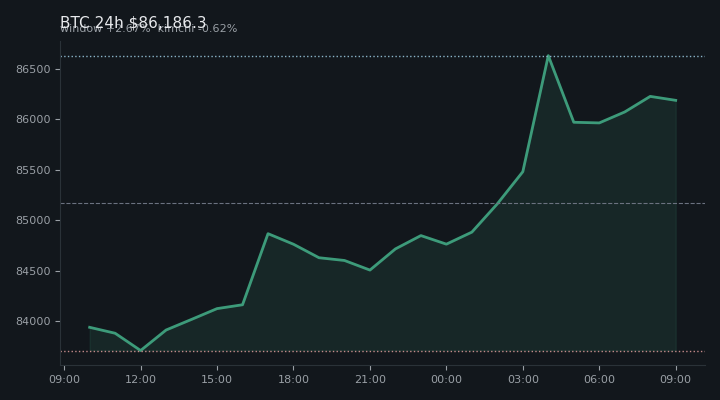Click the 03:00 x-axis label
The height and width of the screenshot is (400, 720).
(x=523, y=379)
